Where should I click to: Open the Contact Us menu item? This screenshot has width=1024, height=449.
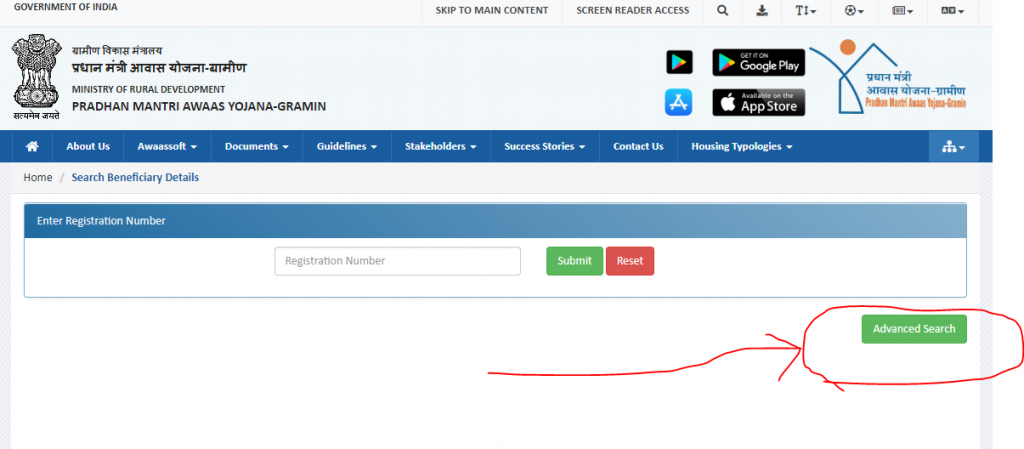tap(638, 146)
